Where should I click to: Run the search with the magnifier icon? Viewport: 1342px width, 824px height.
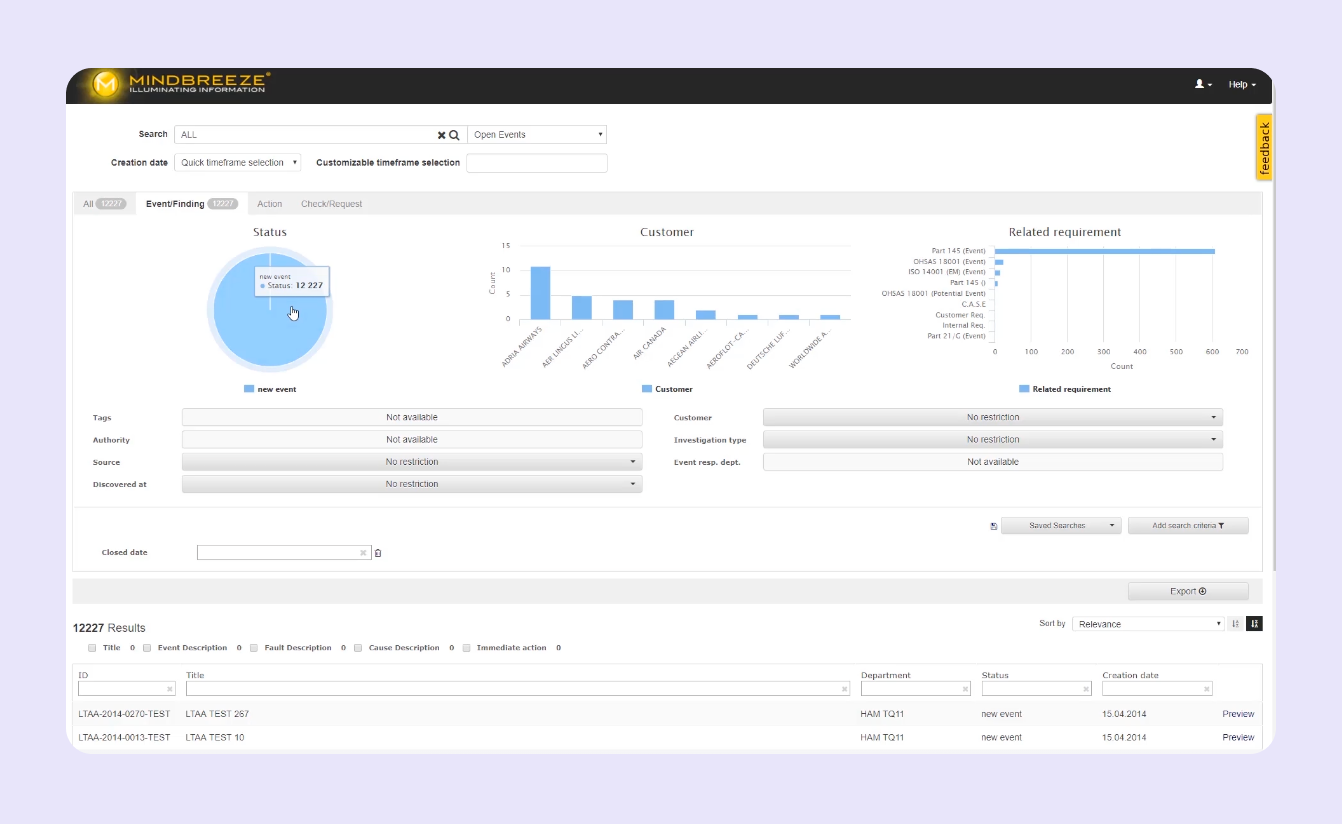pos(453,134)
